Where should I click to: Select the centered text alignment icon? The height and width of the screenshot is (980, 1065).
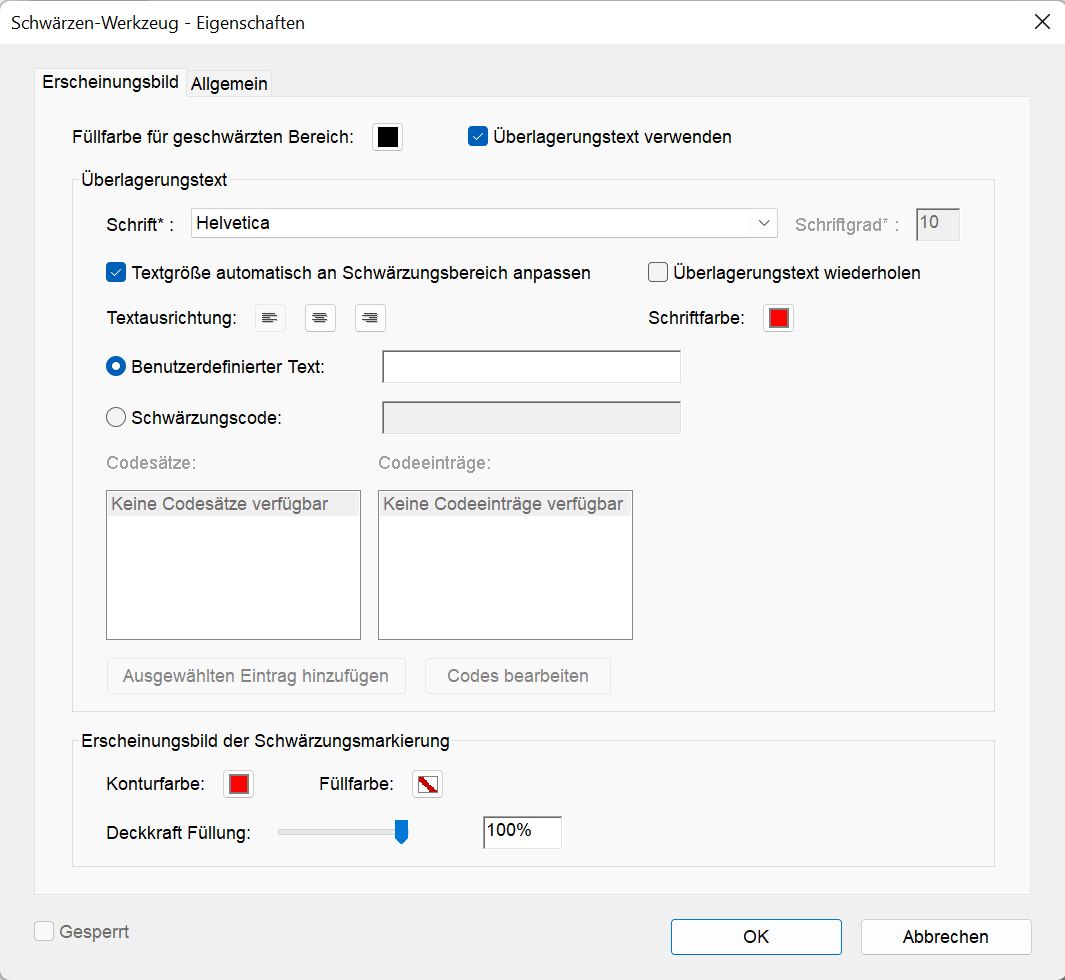coord(319,318)
